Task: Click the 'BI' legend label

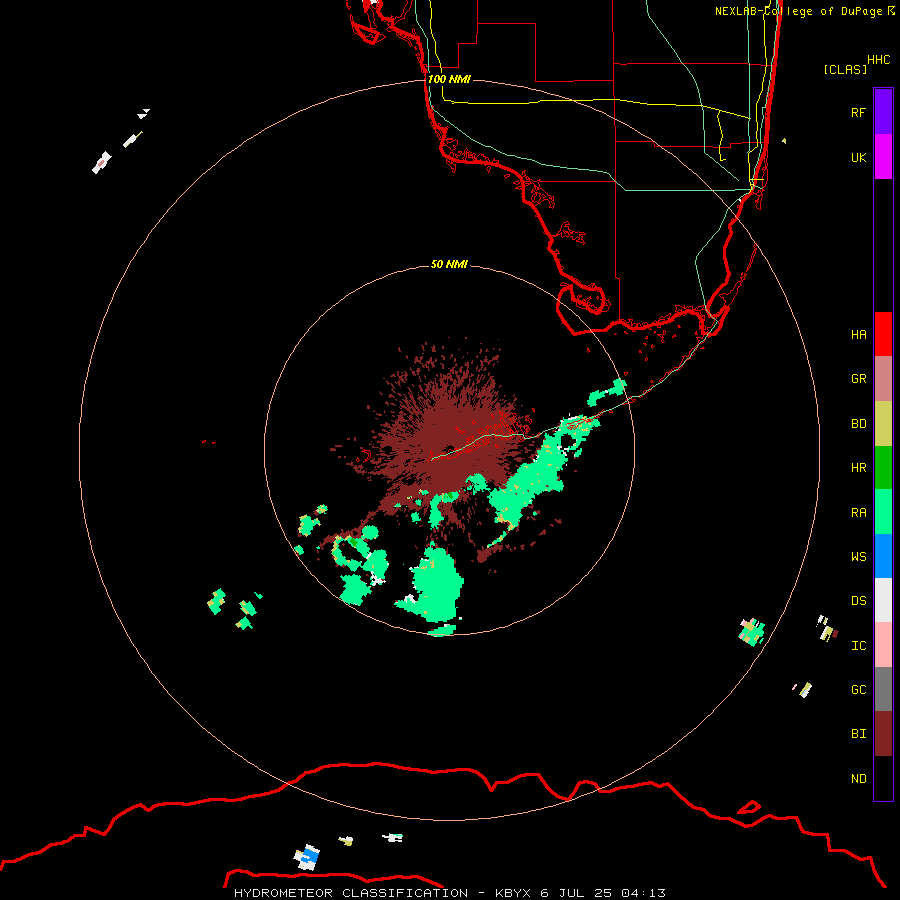Action: point(858,734)
